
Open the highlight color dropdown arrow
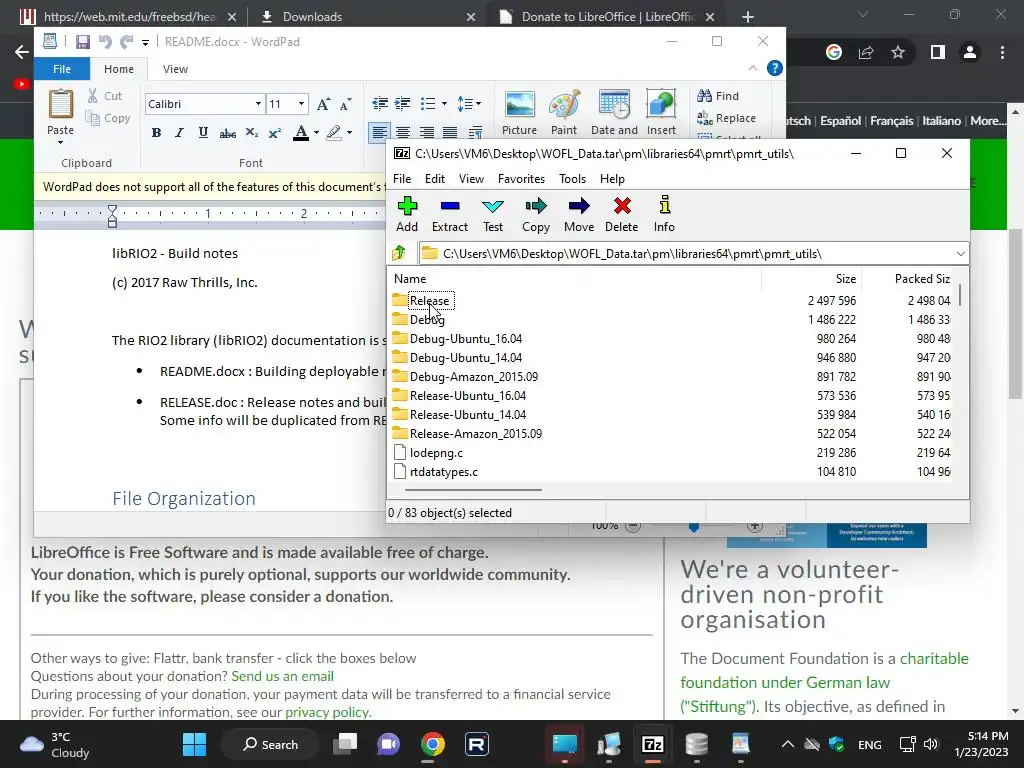pos(349,133)
